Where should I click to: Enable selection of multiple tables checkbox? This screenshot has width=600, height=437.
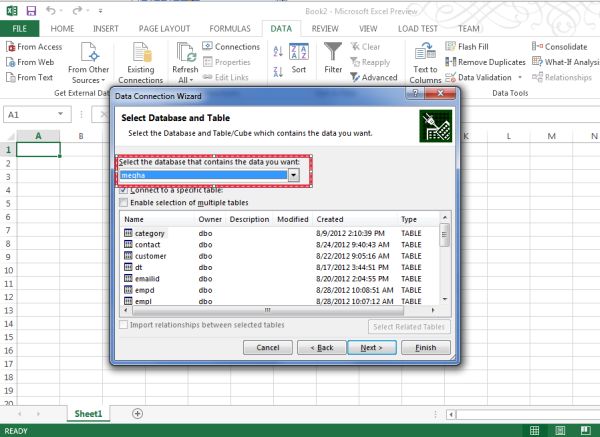(123, 202)
